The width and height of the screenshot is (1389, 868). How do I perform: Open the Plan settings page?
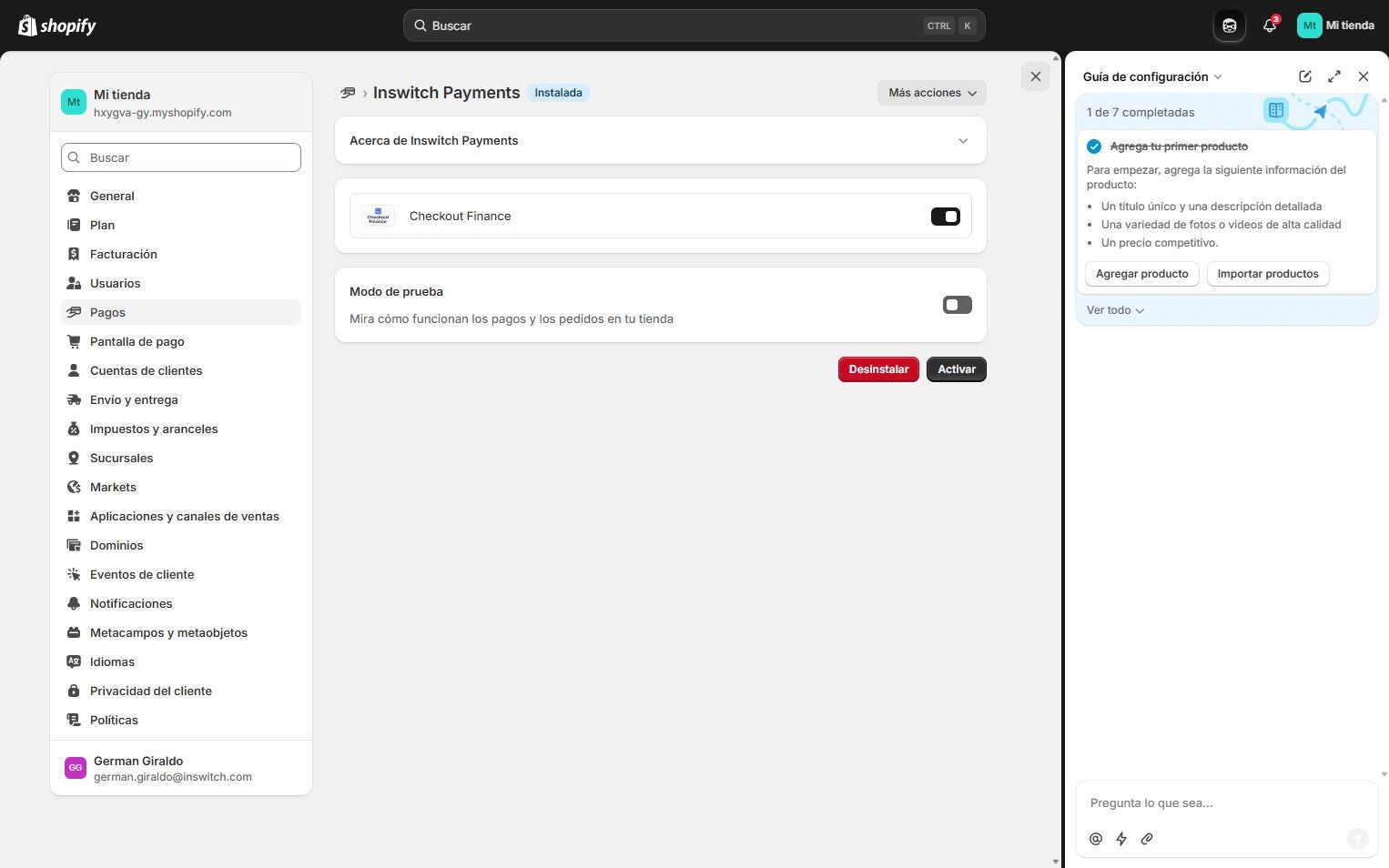click(181, 225)
